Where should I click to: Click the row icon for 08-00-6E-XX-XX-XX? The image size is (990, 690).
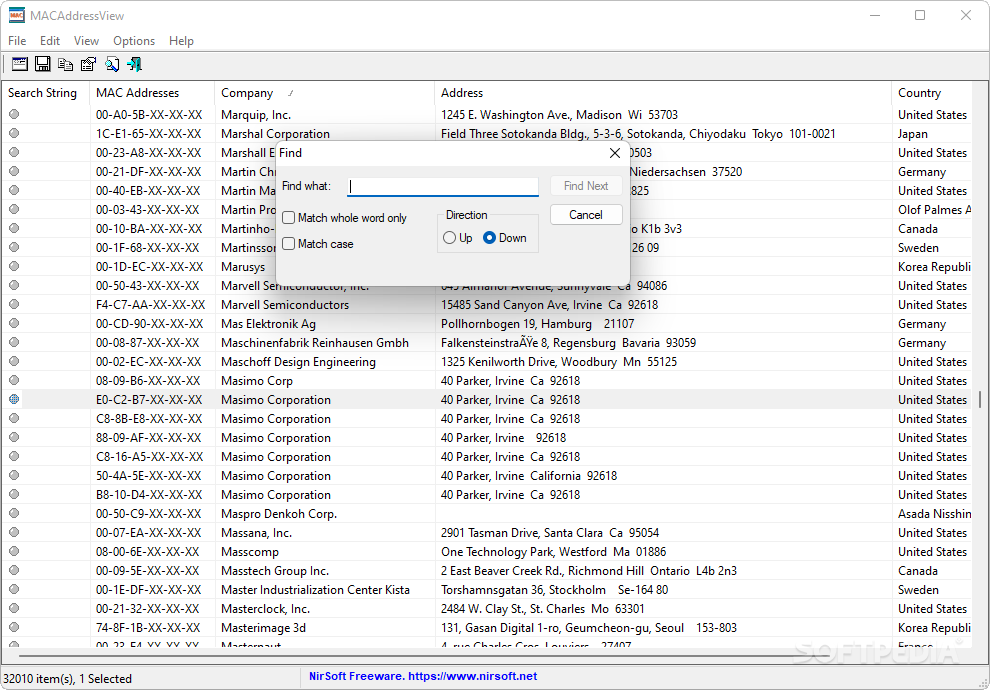pos(14,551)
